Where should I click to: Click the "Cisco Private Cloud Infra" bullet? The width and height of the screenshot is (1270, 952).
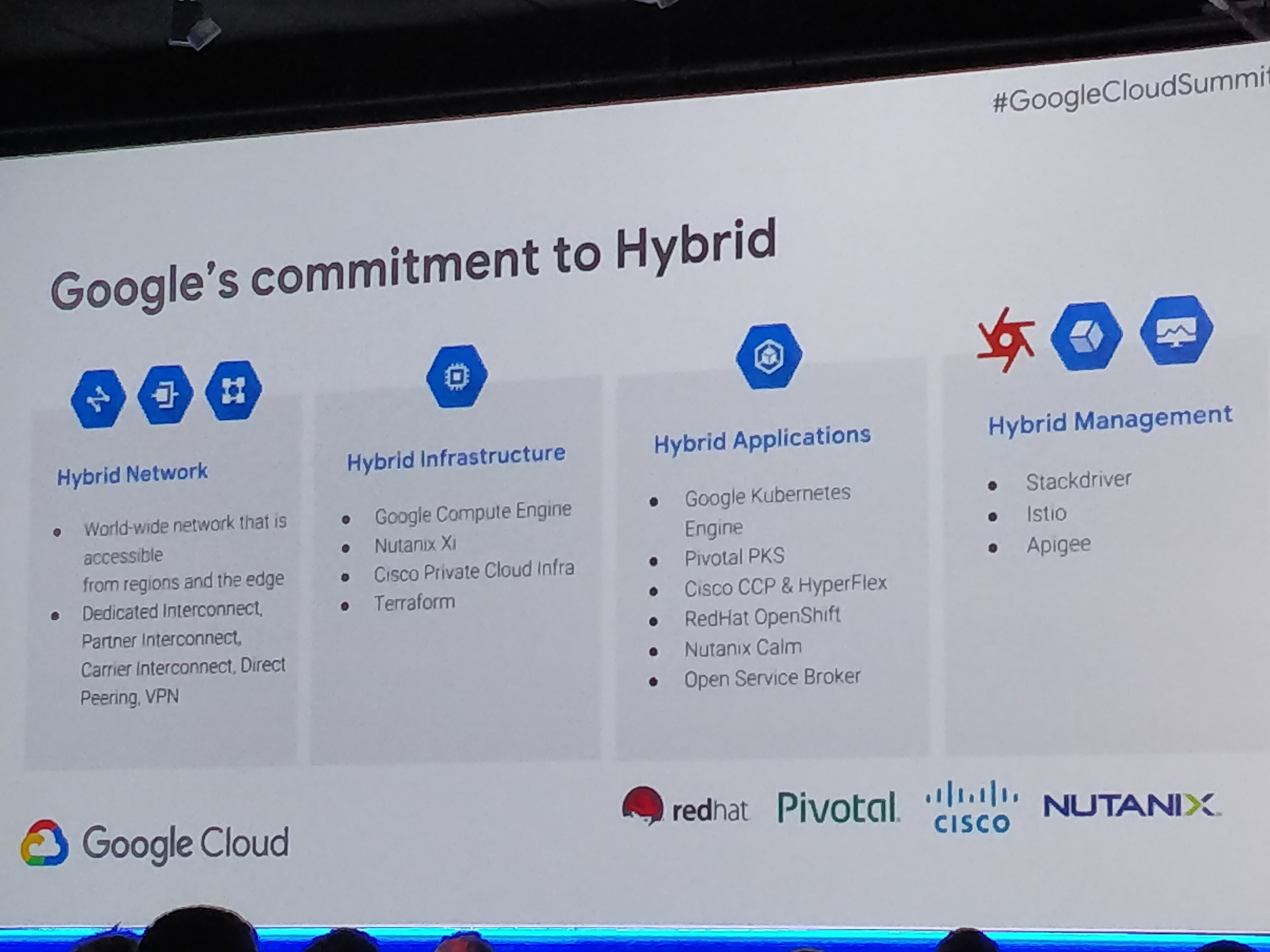point(474,571)
